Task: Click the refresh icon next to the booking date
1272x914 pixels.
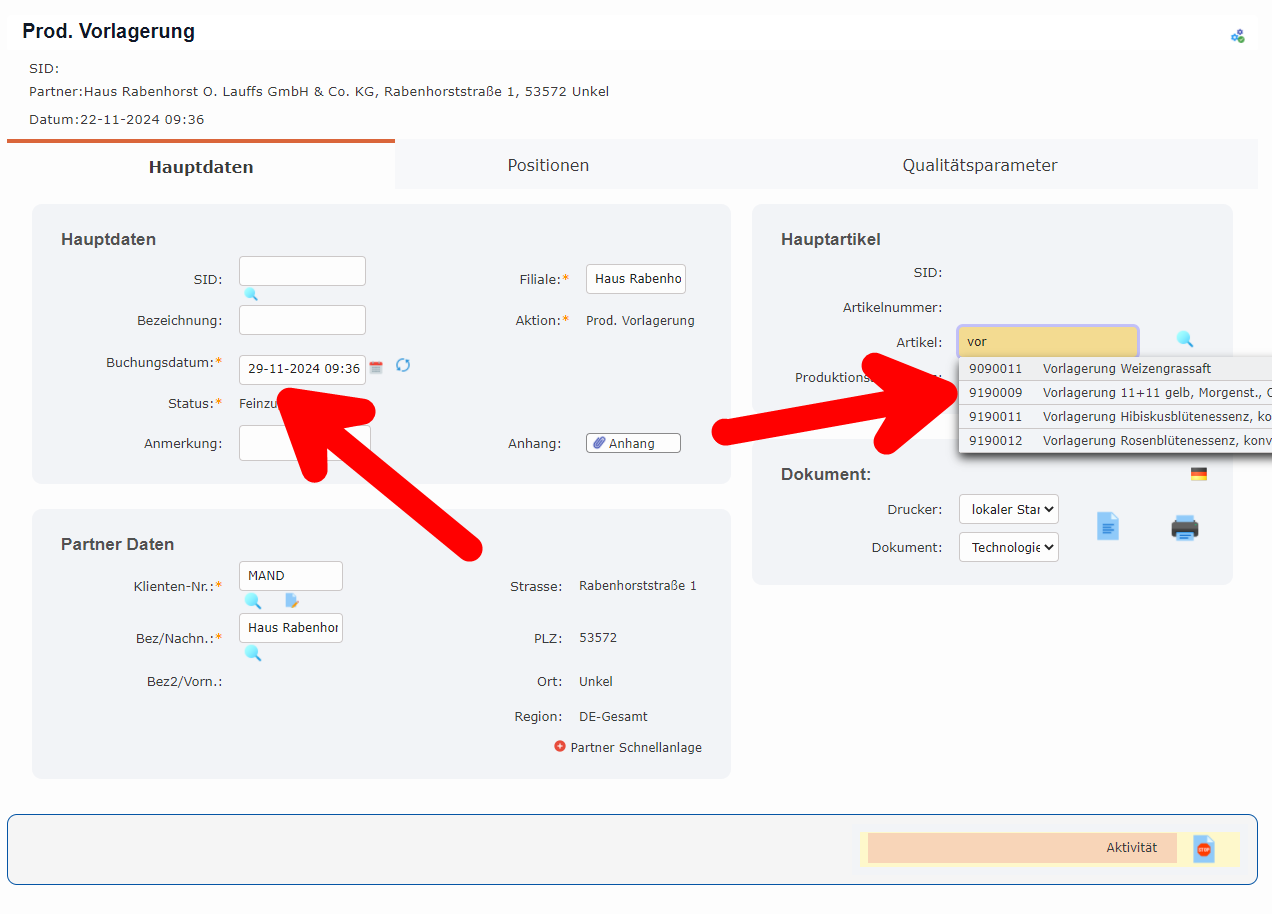Action: (x=403, y=367)
